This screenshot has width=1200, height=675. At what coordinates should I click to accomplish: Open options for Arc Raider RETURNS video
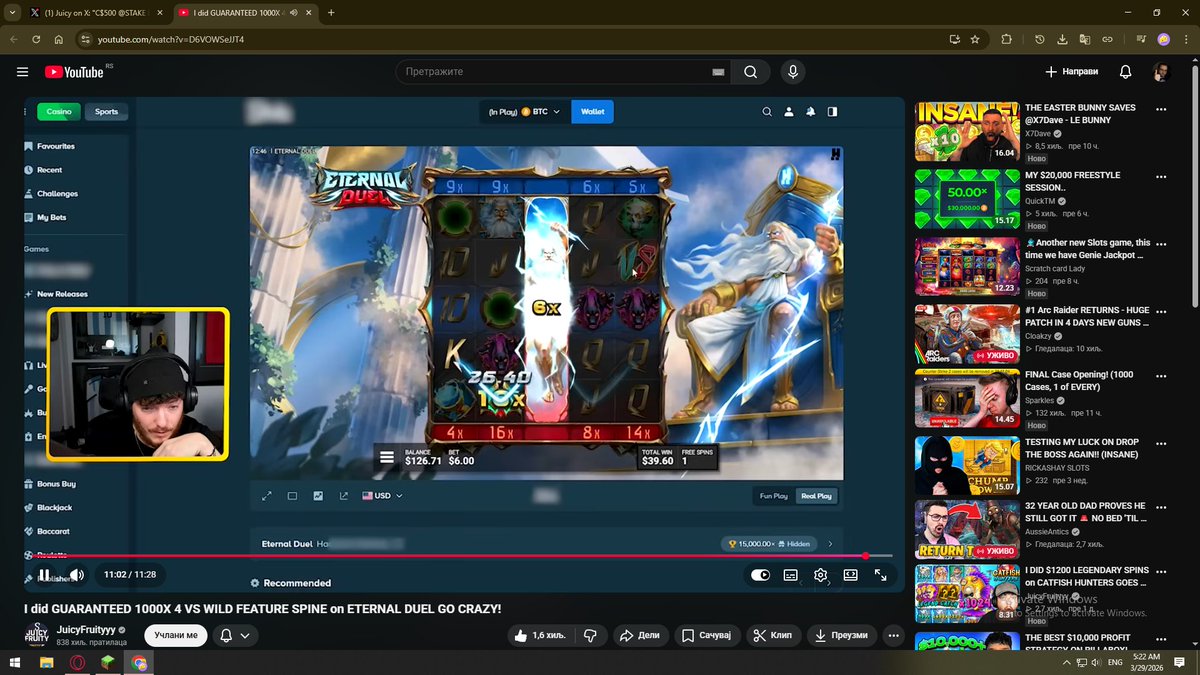tap(1161, 311)
